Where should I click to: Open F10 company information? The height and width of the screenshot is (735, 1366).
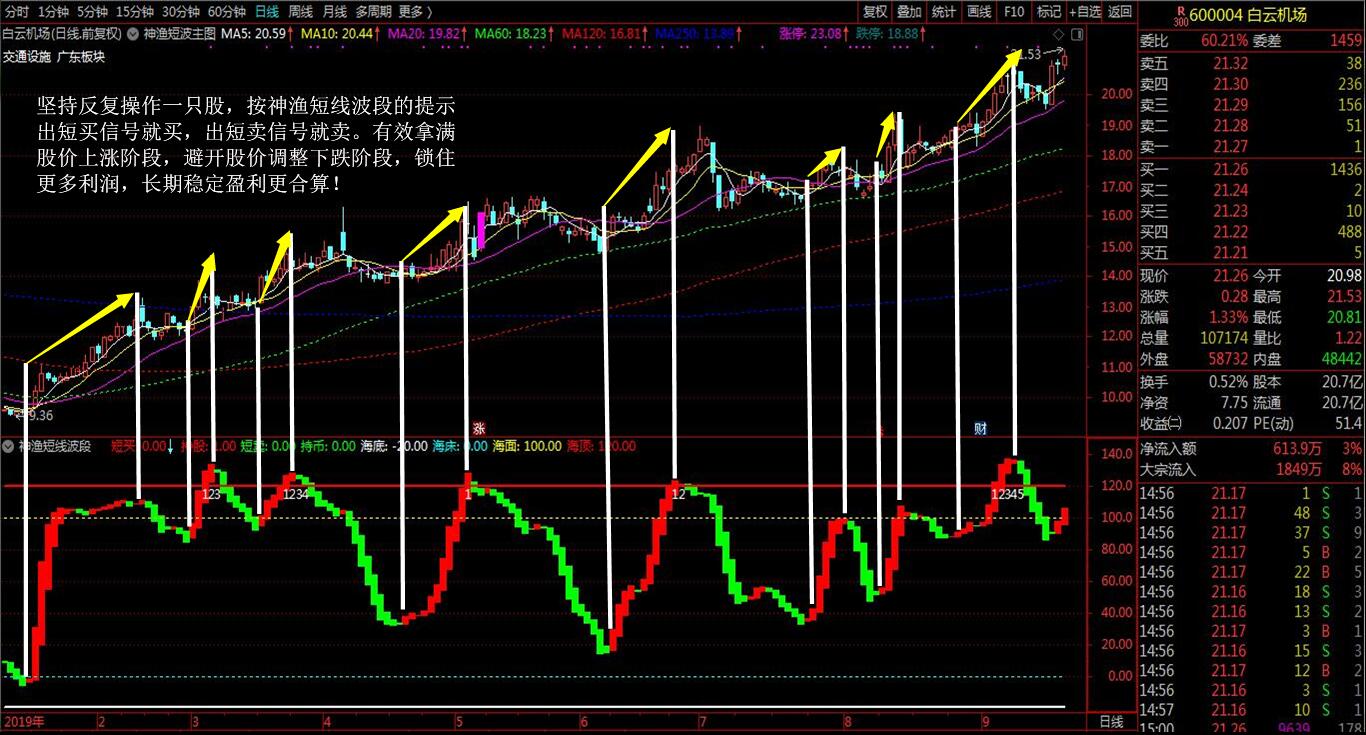1014,11
